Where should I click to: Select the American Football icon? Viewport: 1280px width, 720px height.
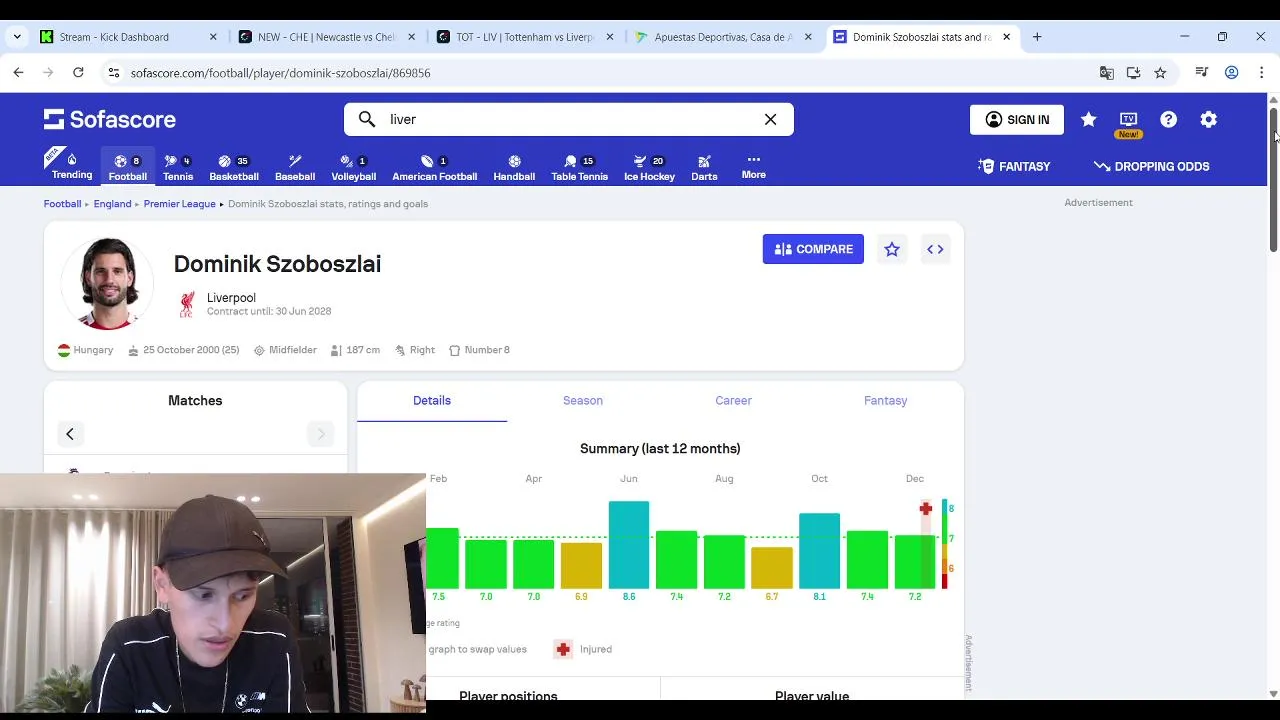point(434,167)
